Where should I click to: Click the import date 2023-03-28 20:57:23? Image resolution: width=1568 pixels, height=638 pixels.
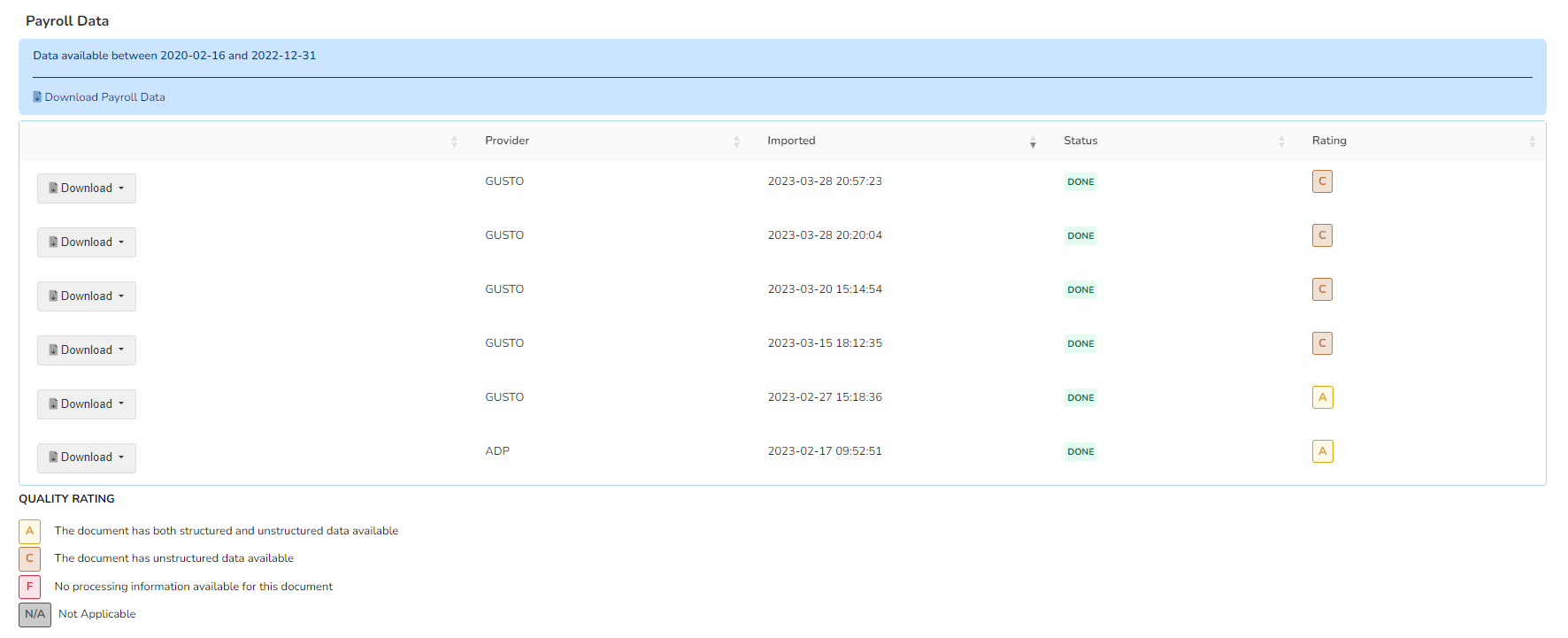[x=825, y=181]
